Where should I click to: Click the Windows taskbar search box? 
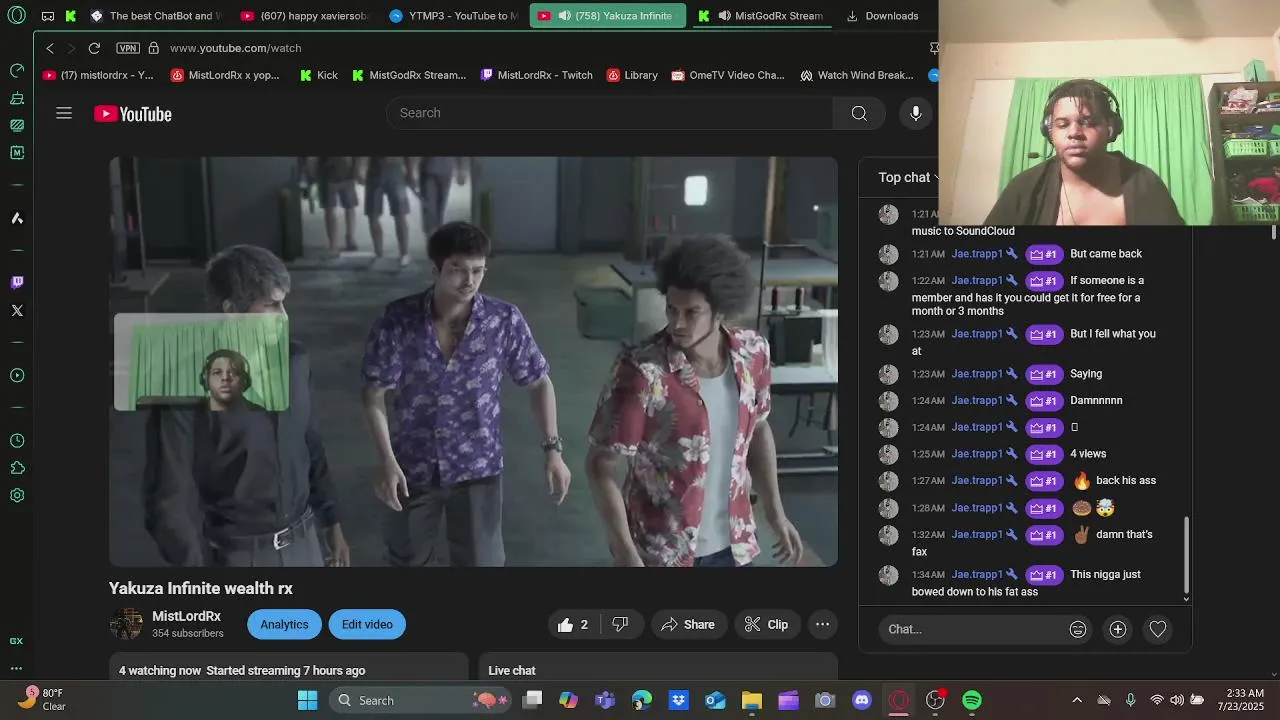click(x=421, y=700)
